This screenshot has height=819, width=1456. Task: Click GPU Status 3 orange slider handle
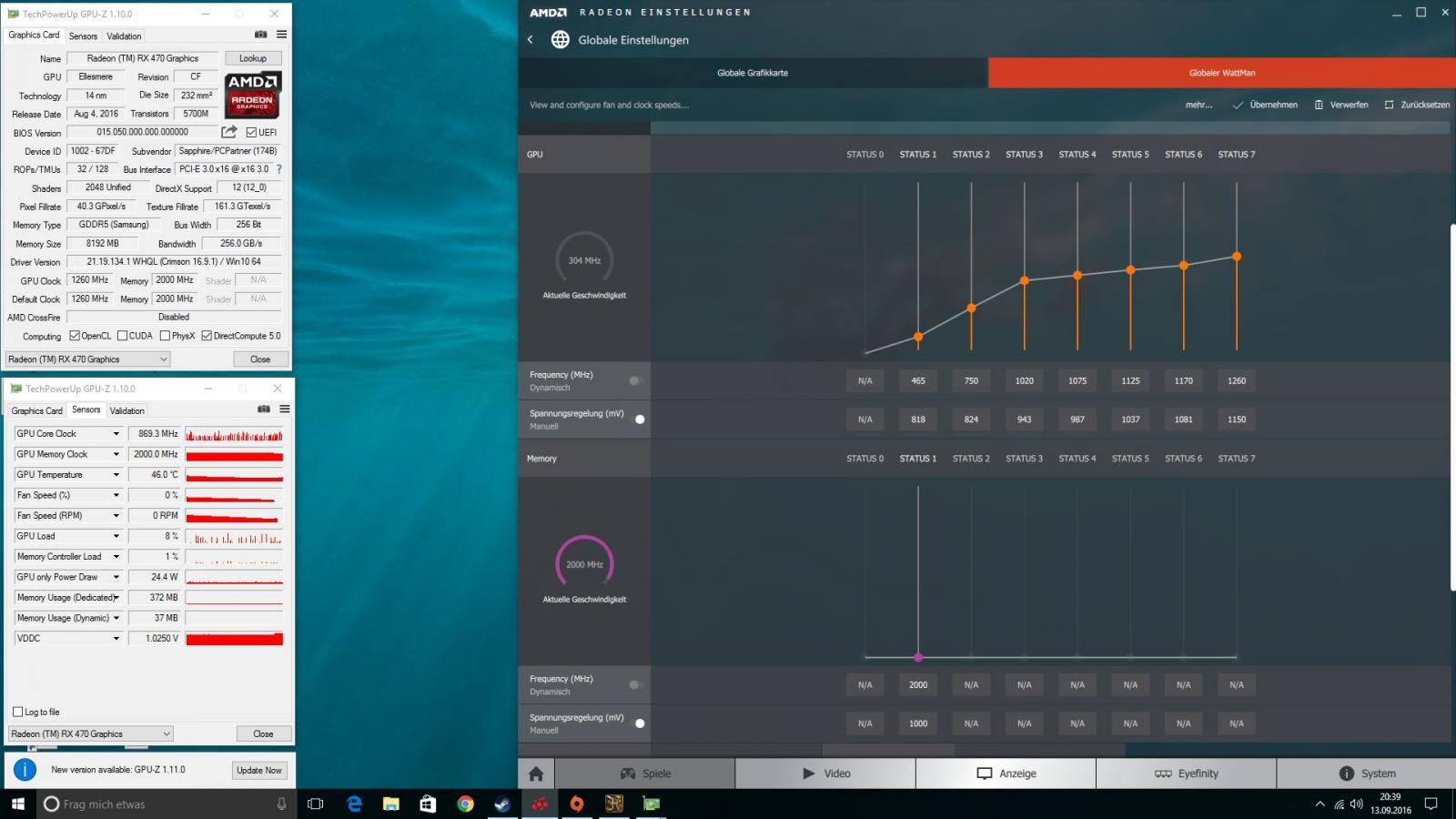[x=1025, y=280]
